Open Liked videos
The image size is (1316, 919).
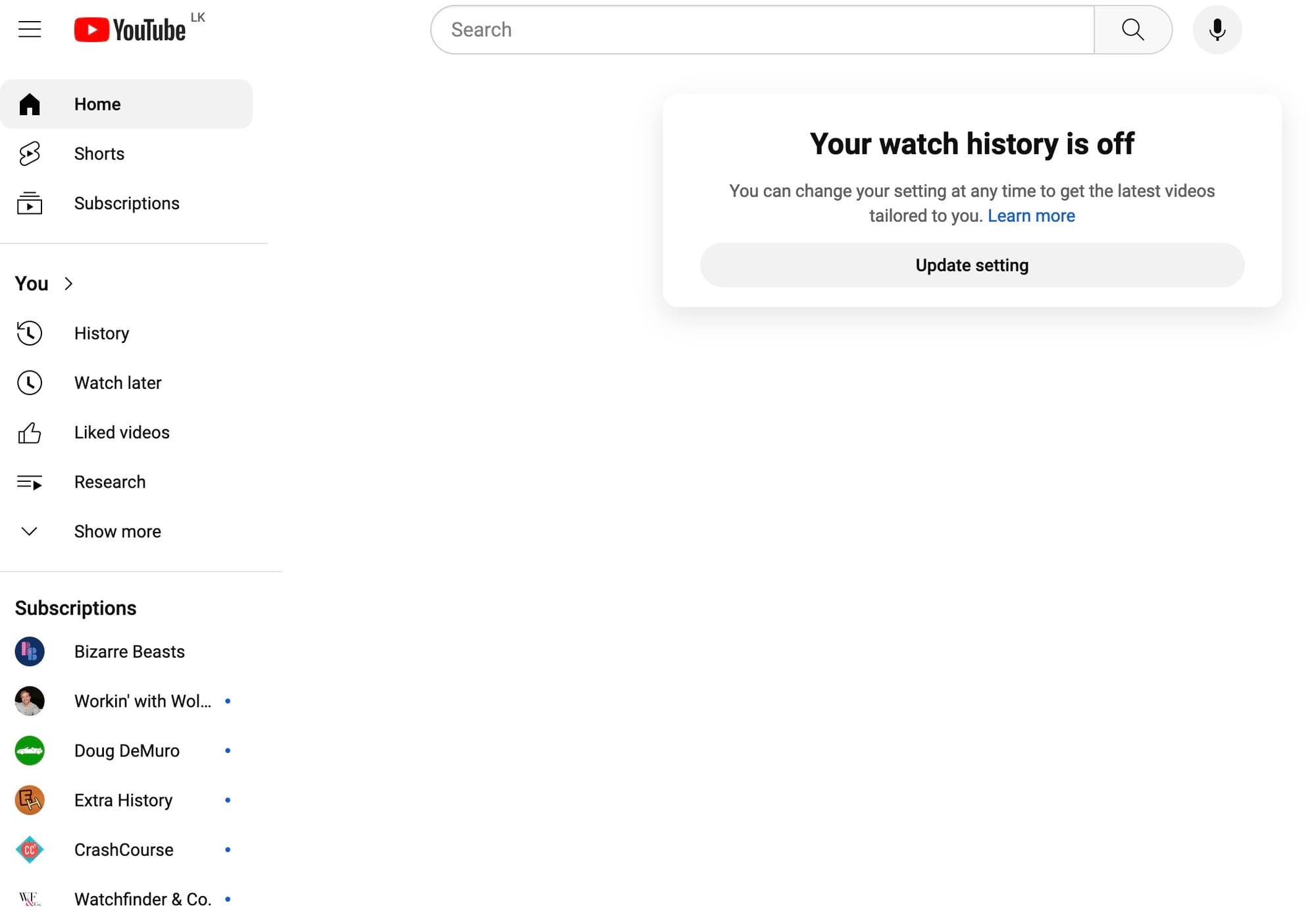point(122,433)
